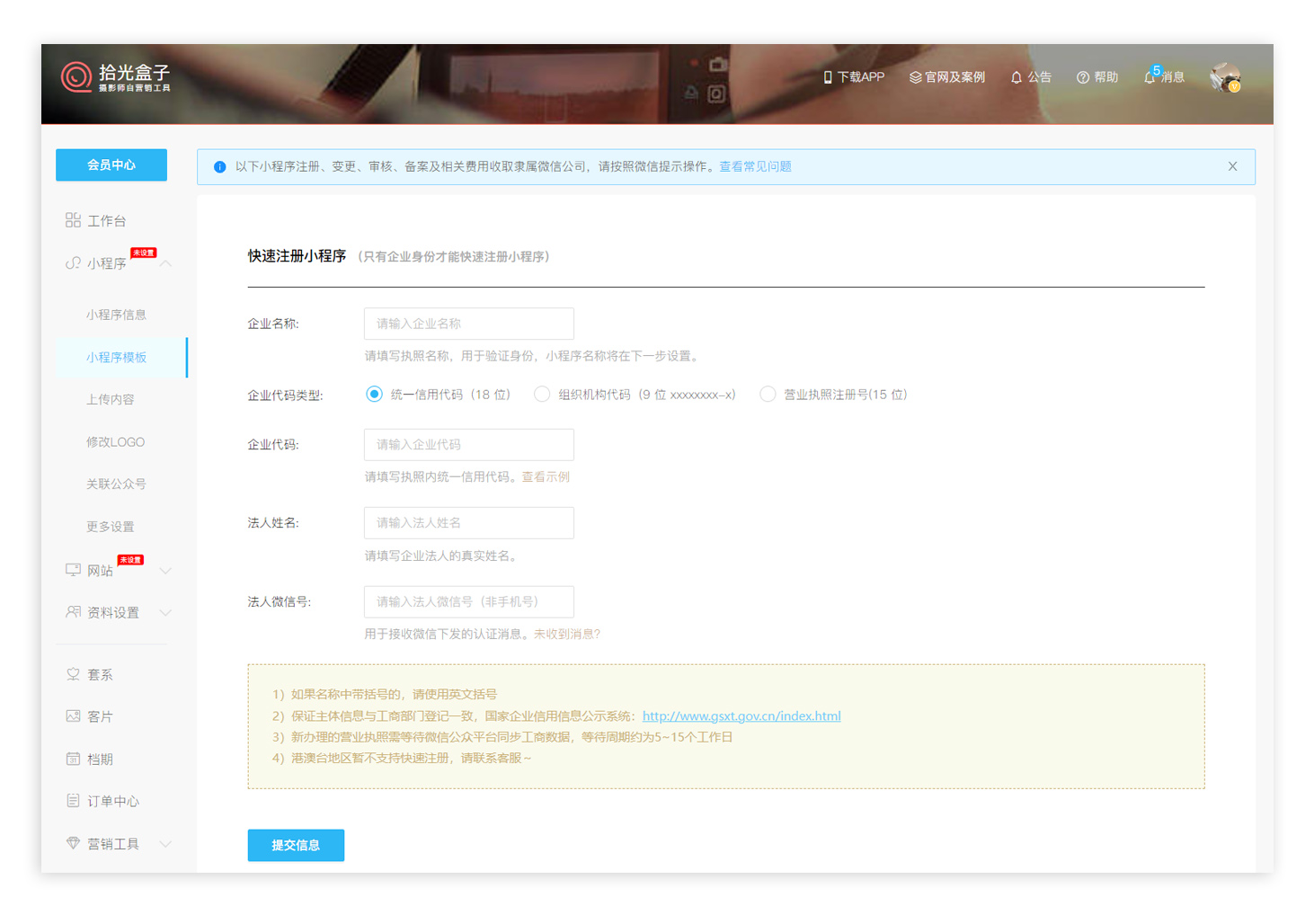Expand the 网站 sidebar section
Viewport: 1314px width, 924px height.
pyautogui.click(x=165, y=571)
